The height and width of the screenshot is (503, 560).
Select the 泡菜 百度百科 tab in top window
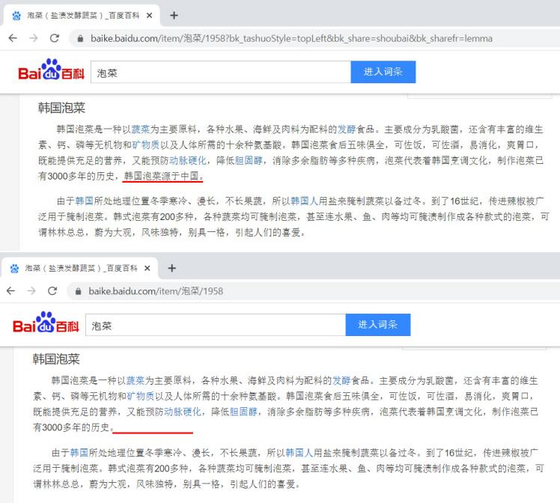point(81,16)
